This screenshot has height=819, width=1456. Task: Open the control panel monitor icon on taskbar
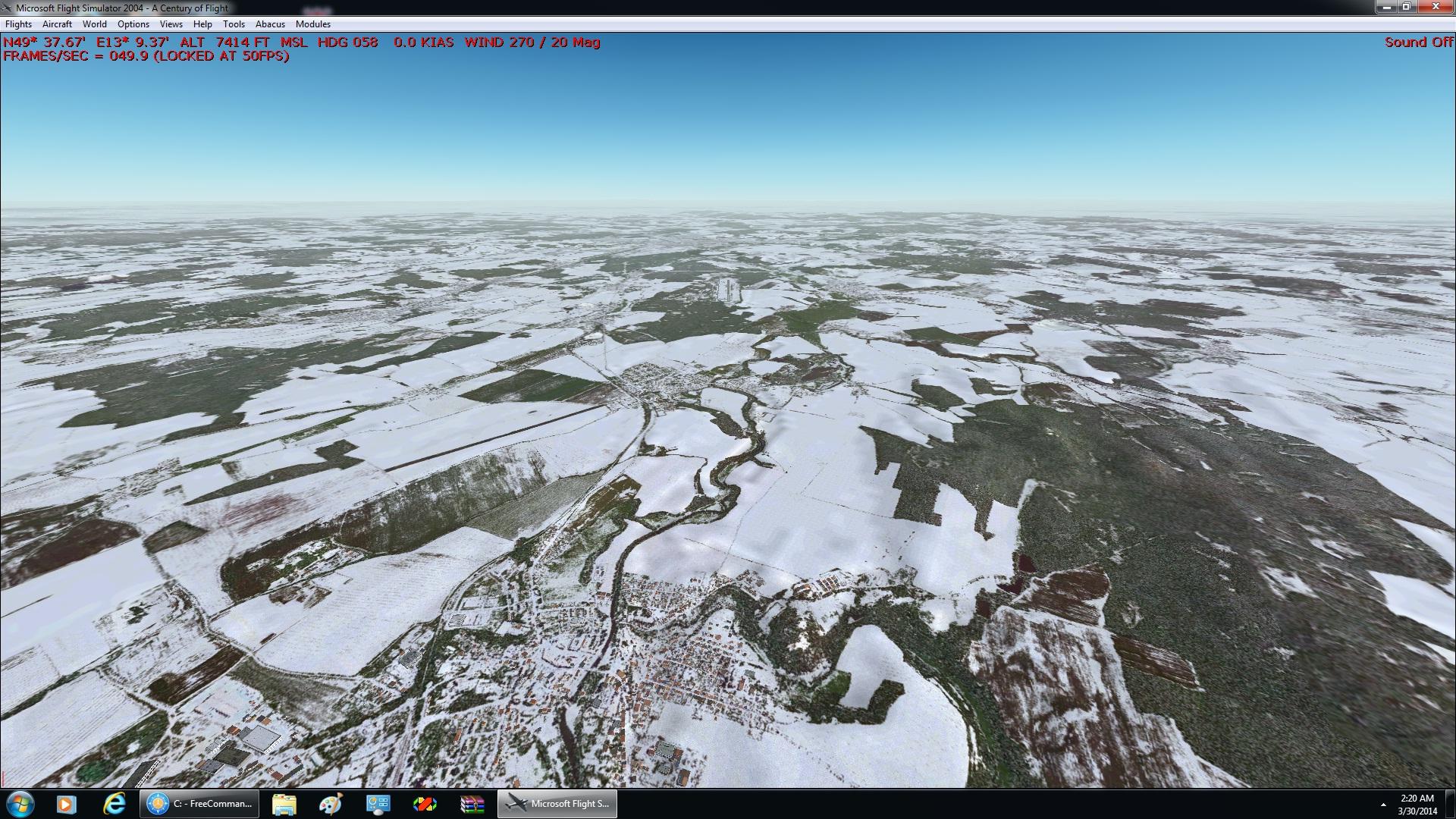pyautogui.click(x=378, y=804)
